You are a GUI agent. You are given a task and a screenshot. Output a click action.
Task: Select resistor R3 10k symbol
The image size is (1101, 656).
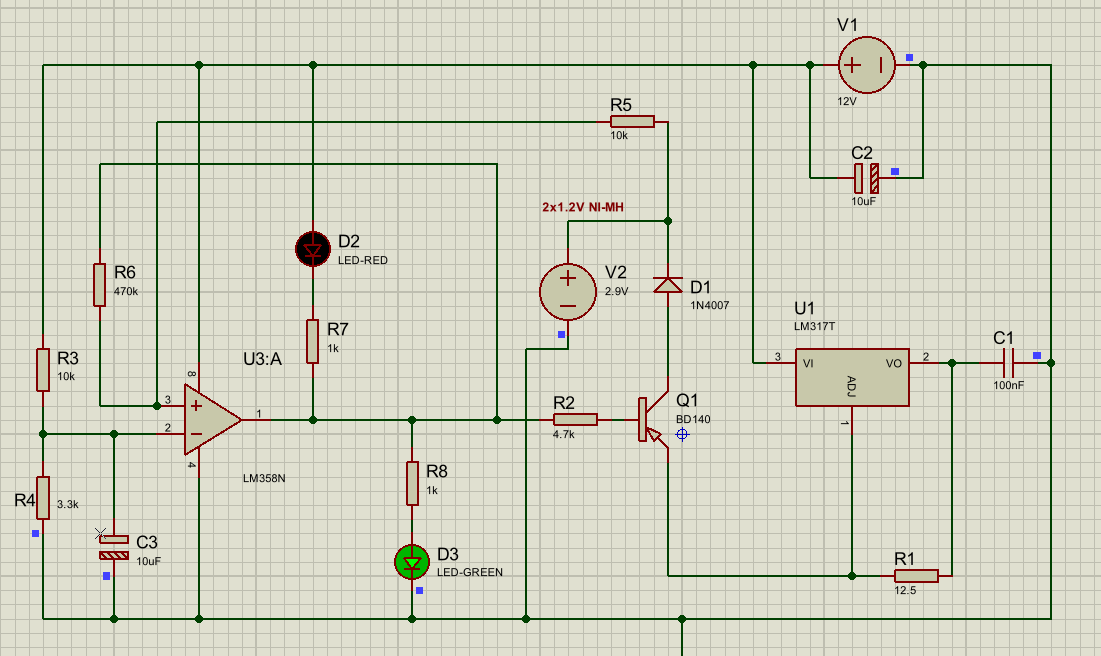tap(43, 370)
